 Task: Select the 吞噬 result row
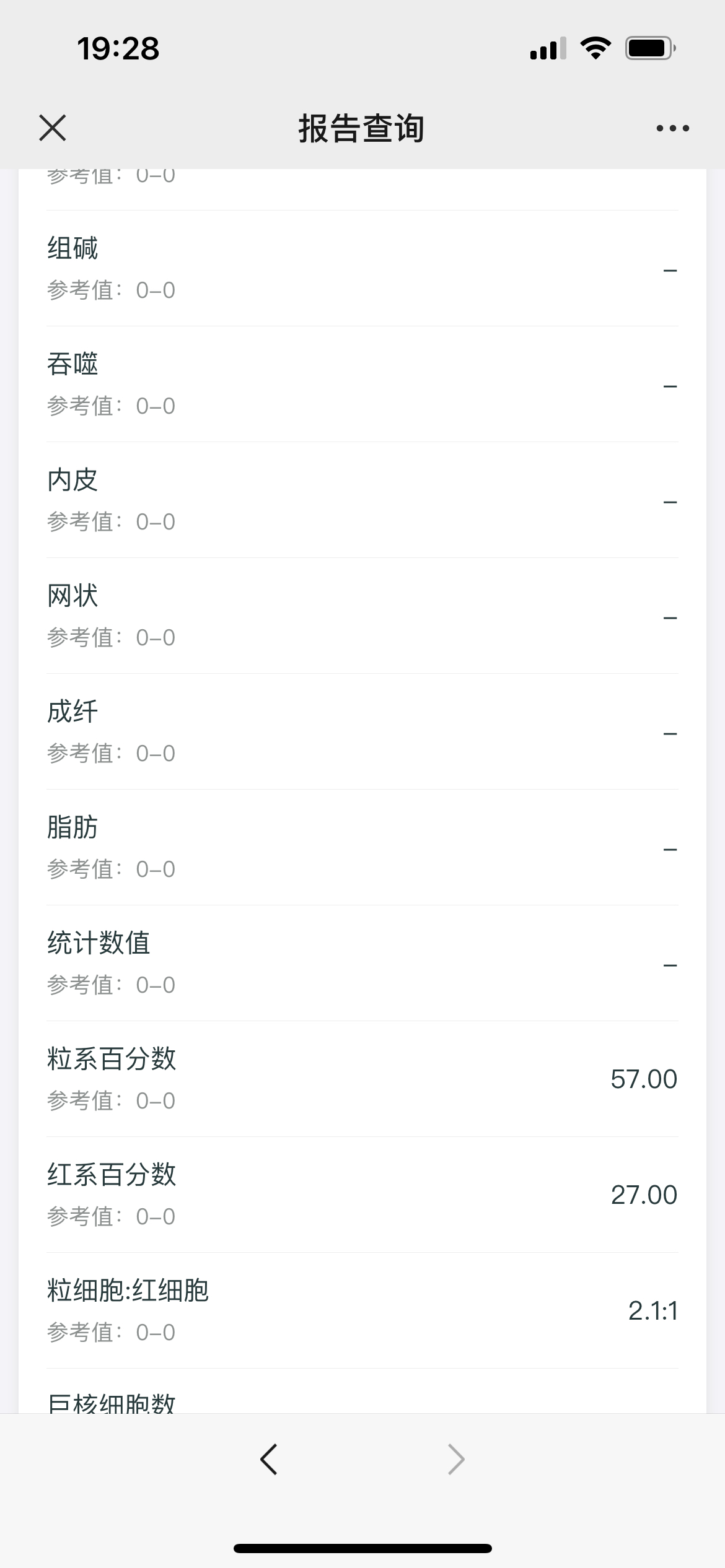click(x=362, y=385)
